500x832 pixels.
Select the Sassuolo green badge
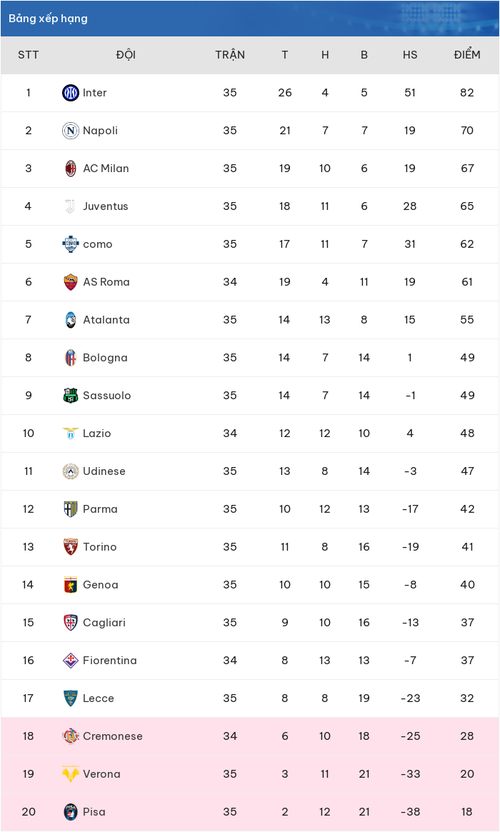click(71, 395)
